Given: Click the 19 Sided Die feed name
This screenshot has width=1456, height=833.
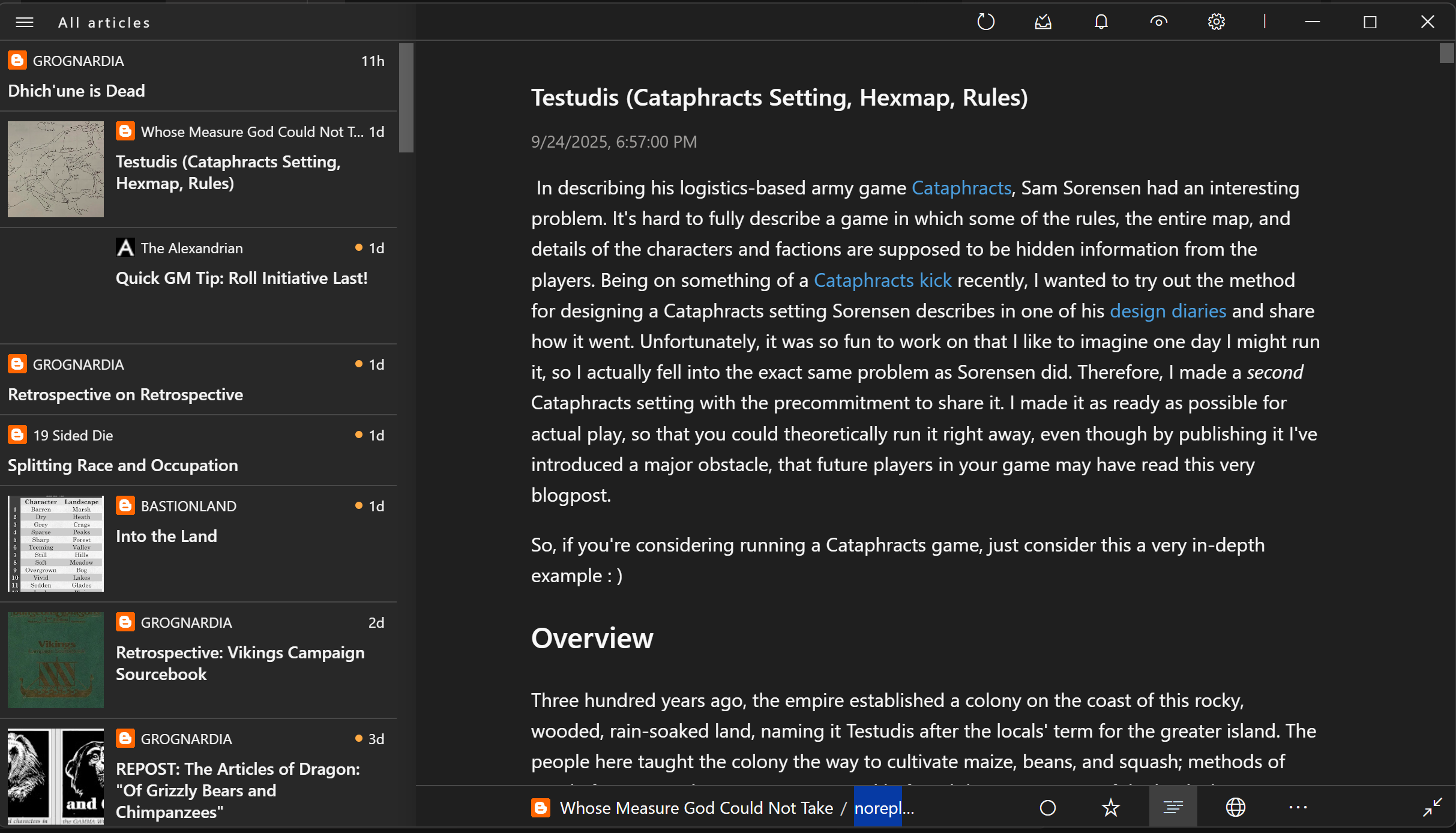Looking at the screenshot, I should [x=73, y=435].
